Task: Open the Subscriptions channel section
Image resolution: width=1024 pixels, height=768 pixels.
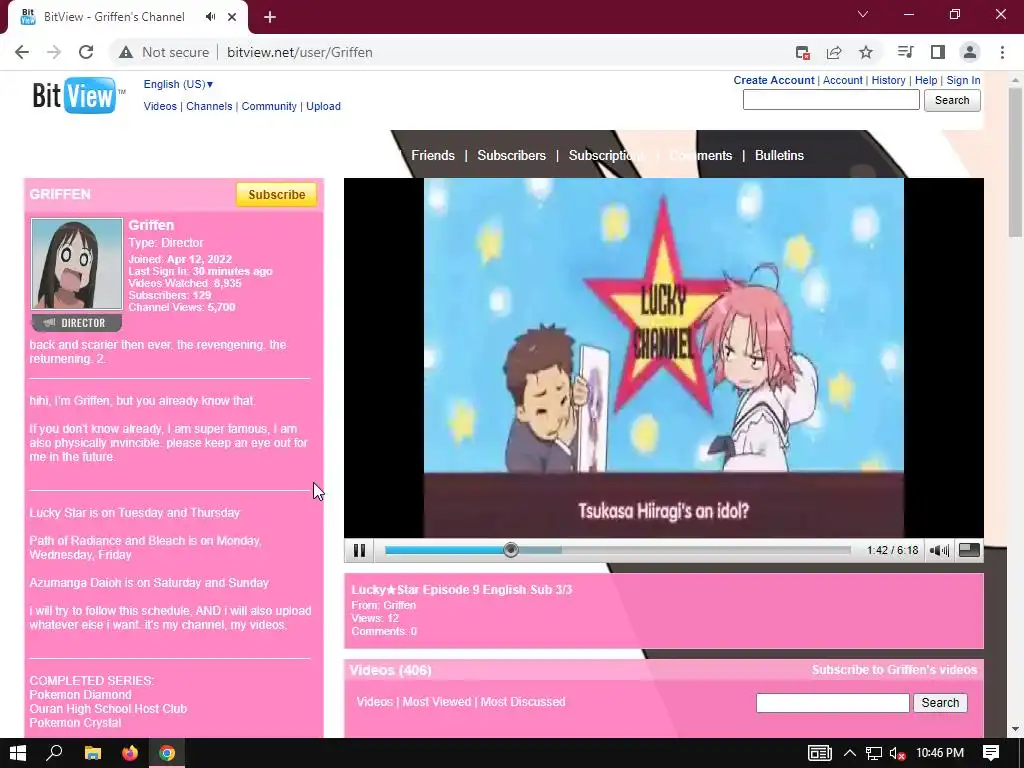Action: tap(607, 155)
